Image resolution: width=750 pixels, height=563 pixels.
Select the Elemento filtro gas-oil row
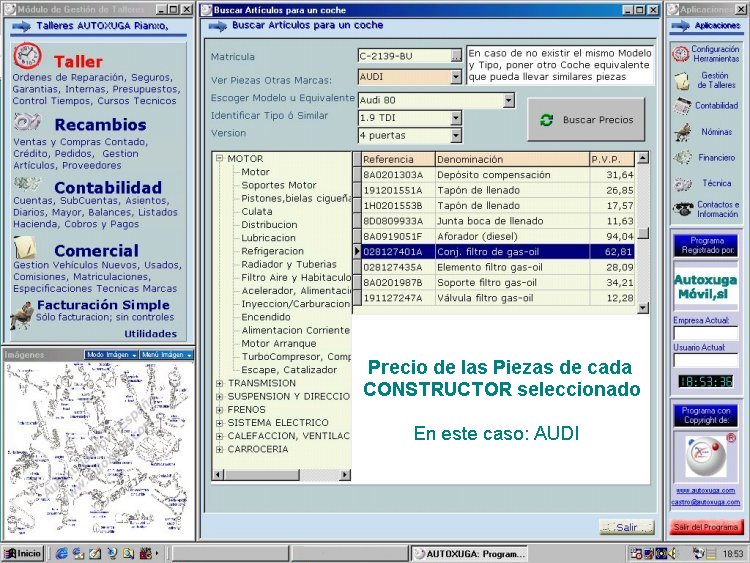click(497, 267)
